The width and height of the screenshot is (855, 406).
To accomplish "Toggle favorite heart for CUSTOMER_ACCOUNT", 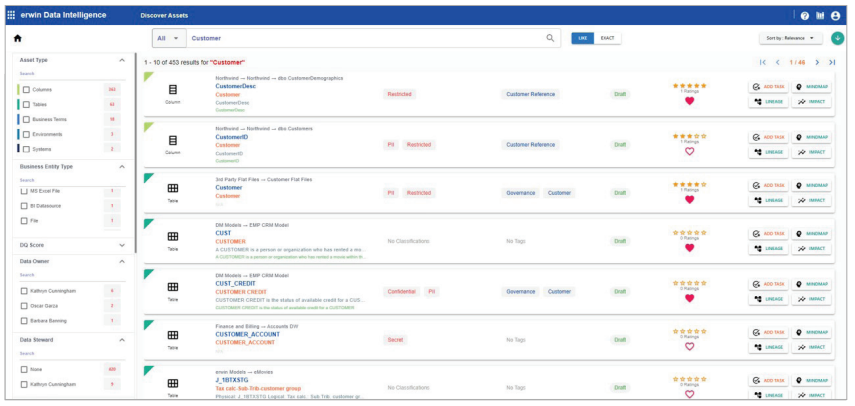I will pos(689,346).
